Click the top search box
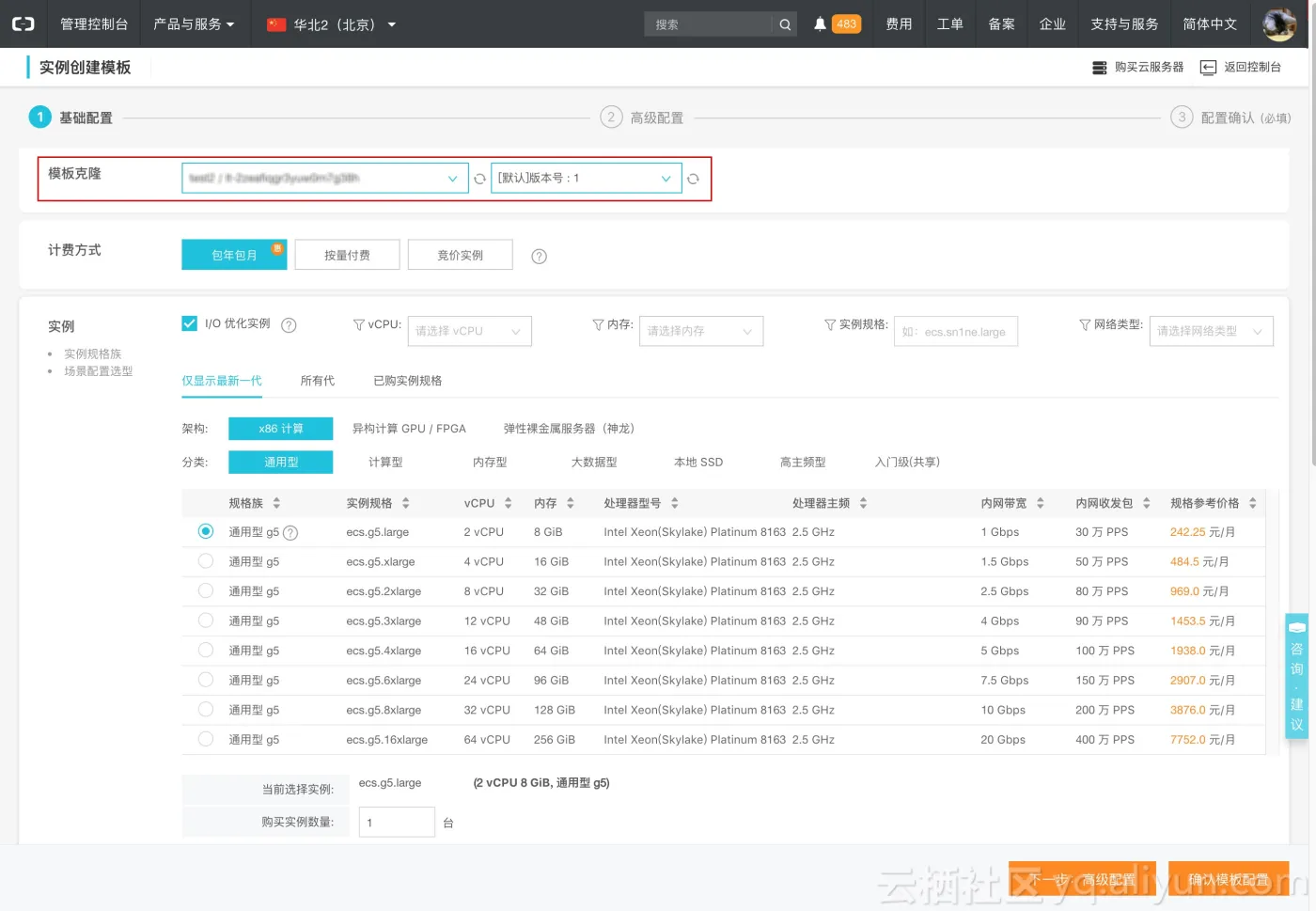Viewport: 1316px width, 911px height. 710,24
